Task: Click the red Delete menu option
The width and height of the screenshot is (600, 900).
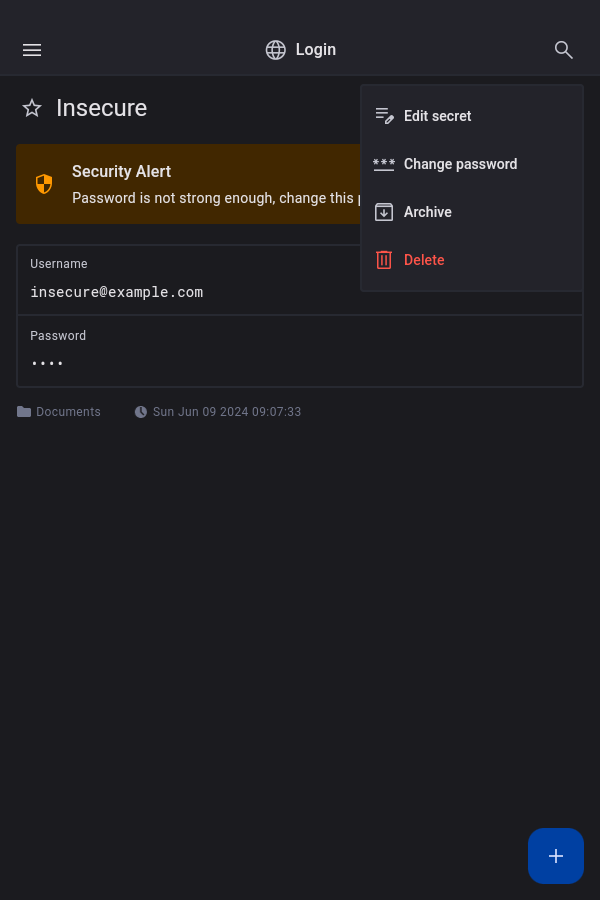Action: (x=424, y=260)
